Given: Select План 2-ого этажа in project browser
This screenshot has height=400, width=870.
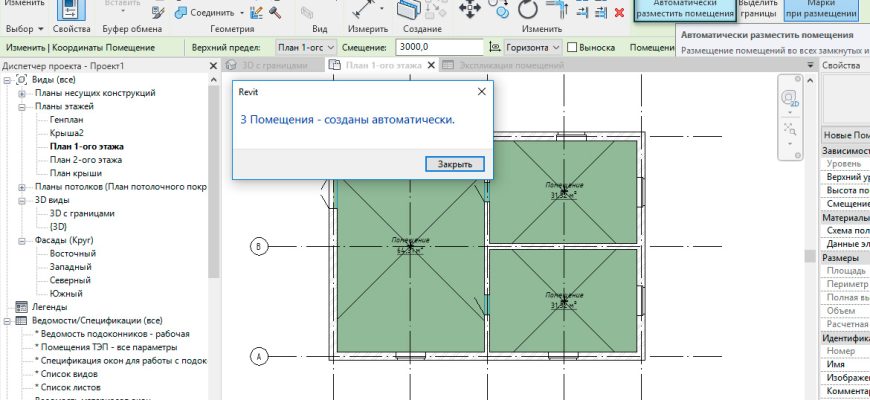Looking at the screenshot, I should pyautogui.click(x=85, y=159).
